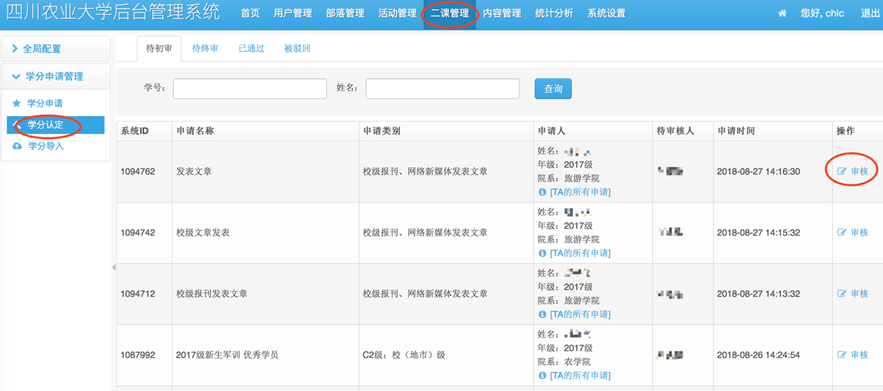Open the 首页 menu item
This screenshot has height=391, width=883.
(250, 14)
